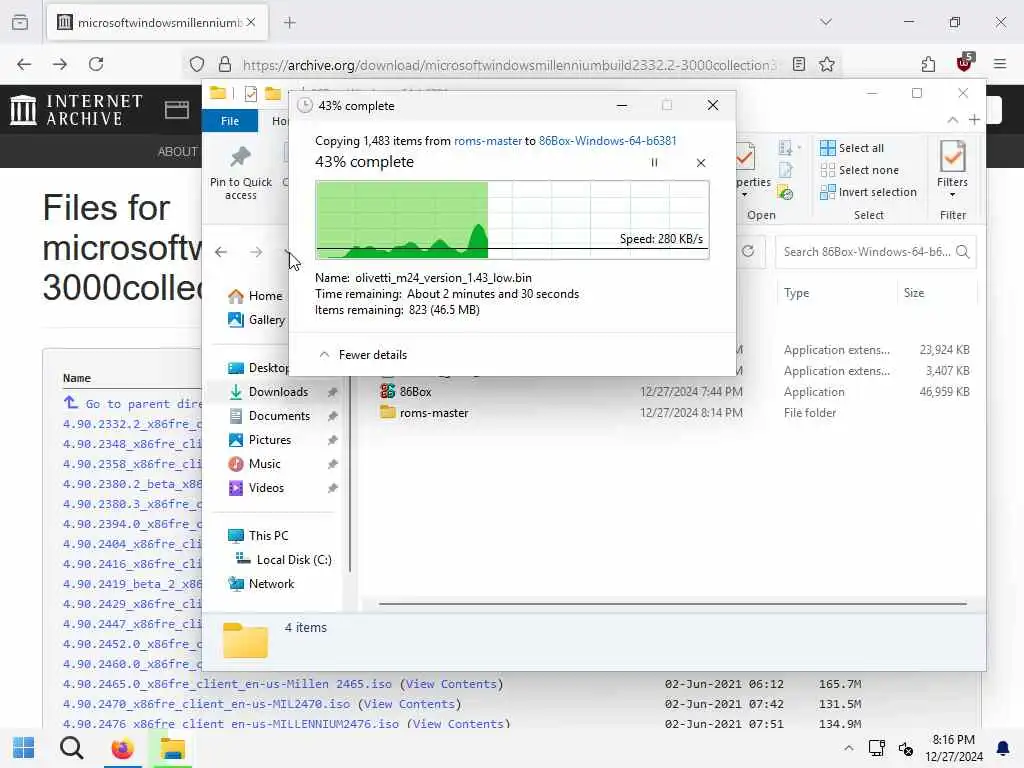The image size is (1024, 768).
Task: Open the notification bell in the taskbar
Action: pyautogui.click(x=1002, y=748)
